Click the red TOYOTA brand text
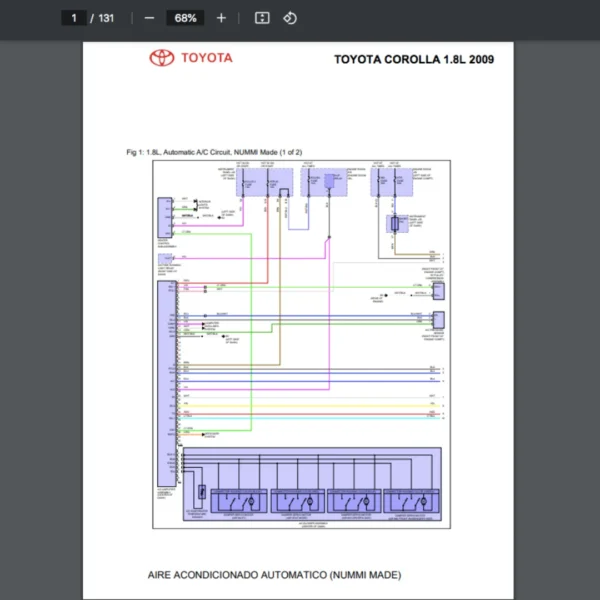This screenshot has height=600, width=600. point(206,58)
